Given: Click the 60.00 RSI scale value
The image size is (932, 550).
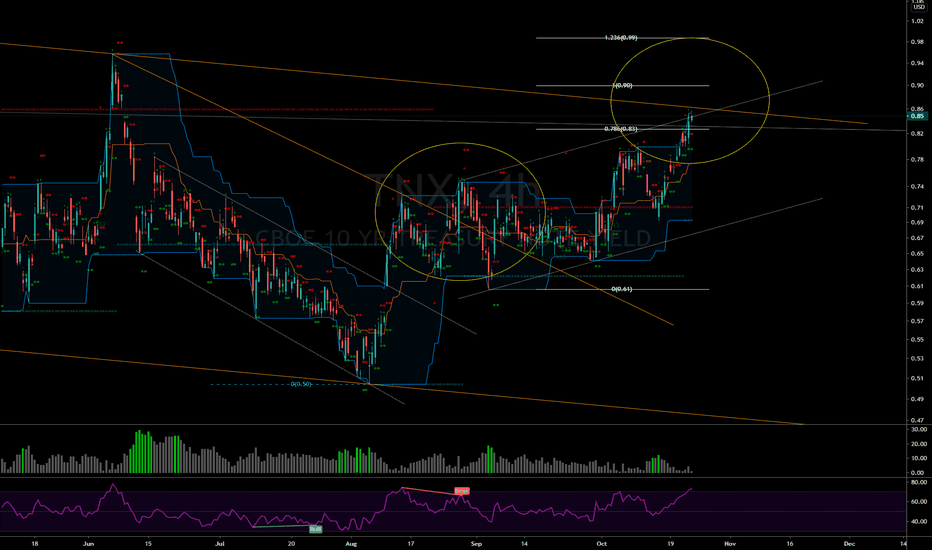Looking at the screenshot, I should pos(918,502).
